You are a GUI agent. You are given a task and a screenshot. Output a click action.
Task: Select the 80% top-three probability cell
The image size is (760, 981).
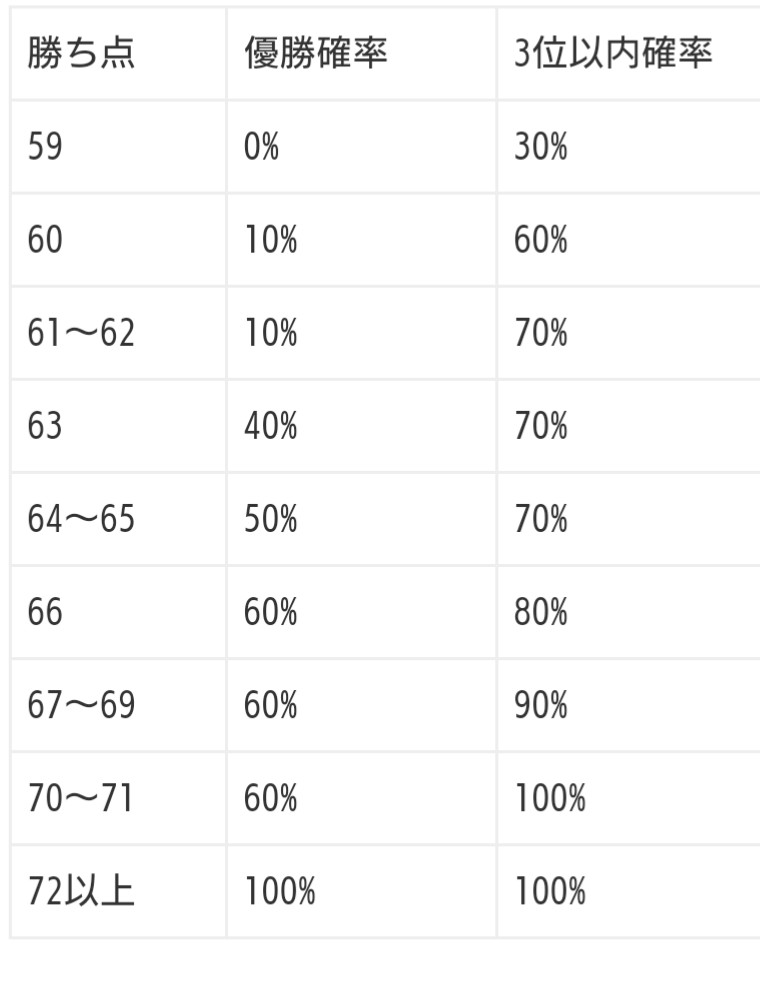pyautogui.click(x=540, y=612)
